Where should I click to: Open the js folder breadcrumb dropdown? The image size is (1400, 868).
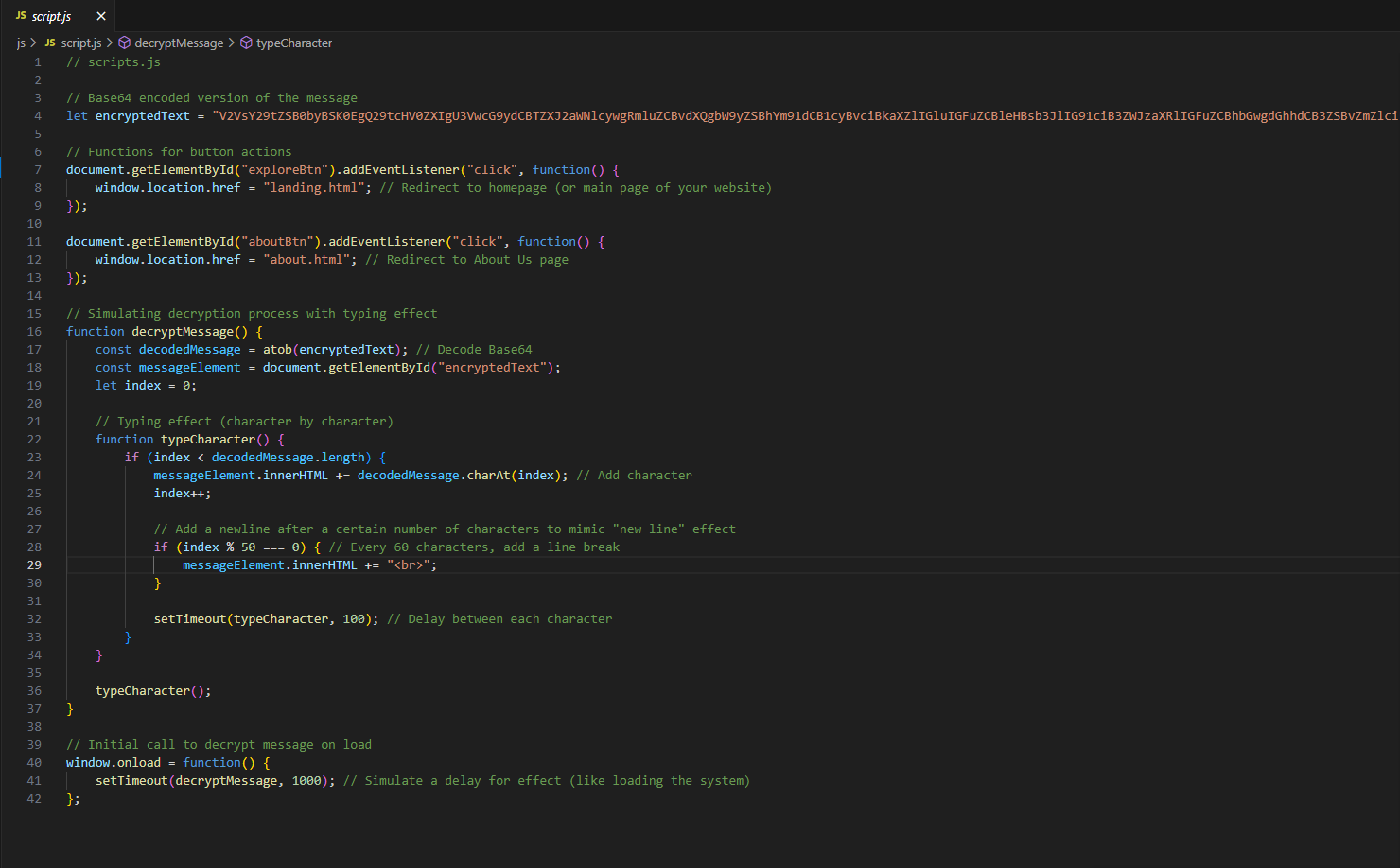tap(20, 43)
